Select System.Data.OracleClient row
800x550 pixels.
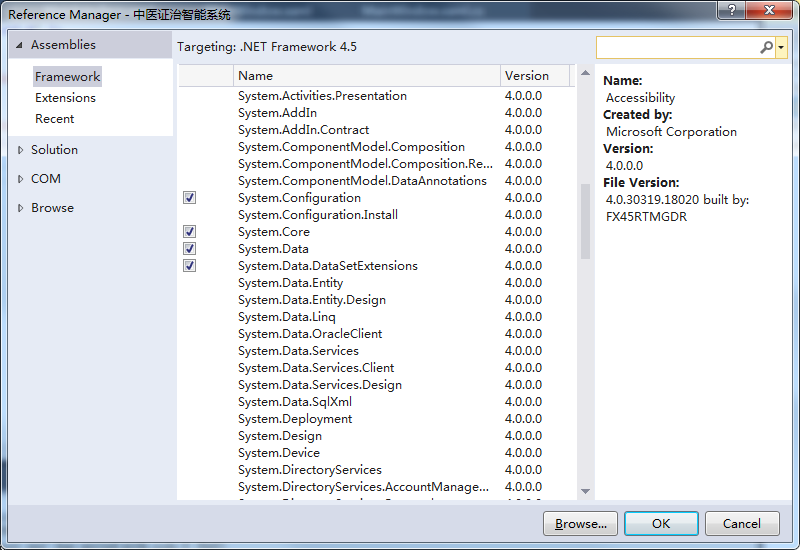click(x=377, y=334)
